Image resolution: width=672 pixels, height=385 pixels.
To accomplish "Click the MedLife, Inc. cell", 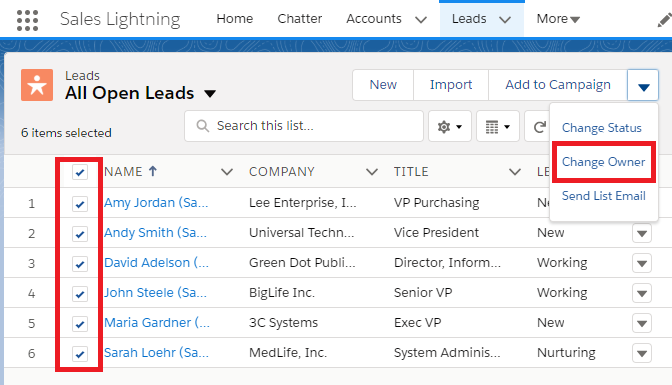I will [x=288, y=352].
